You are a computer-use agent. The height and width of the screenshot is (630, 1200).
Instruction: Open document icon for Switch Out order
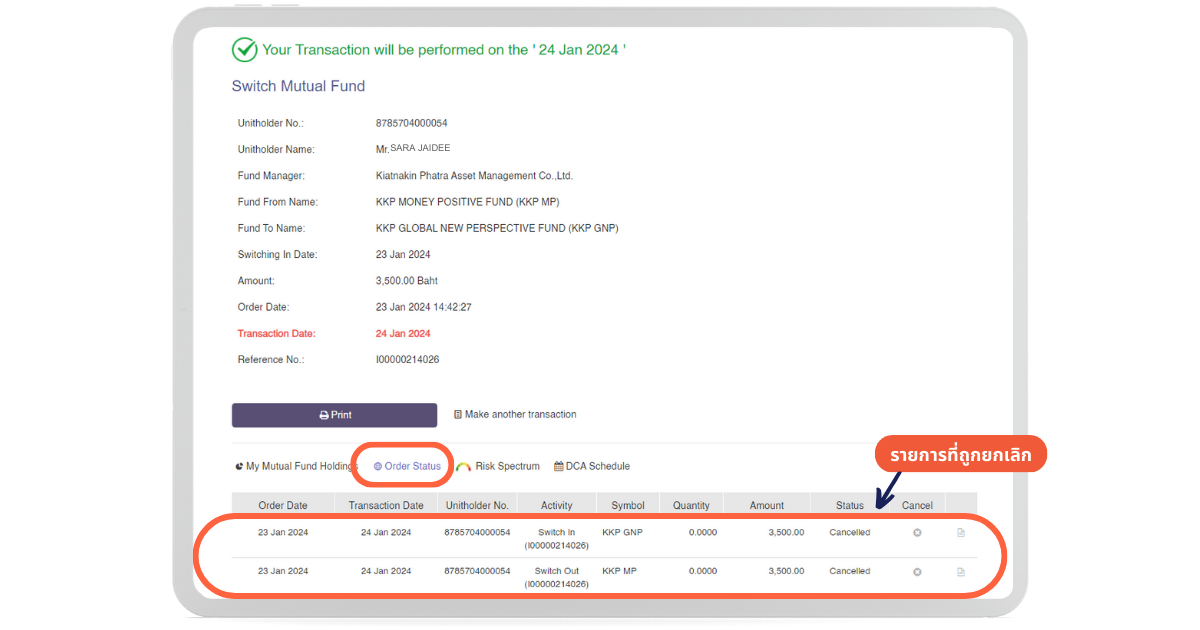pyautogui.click(x=961, y=572)
